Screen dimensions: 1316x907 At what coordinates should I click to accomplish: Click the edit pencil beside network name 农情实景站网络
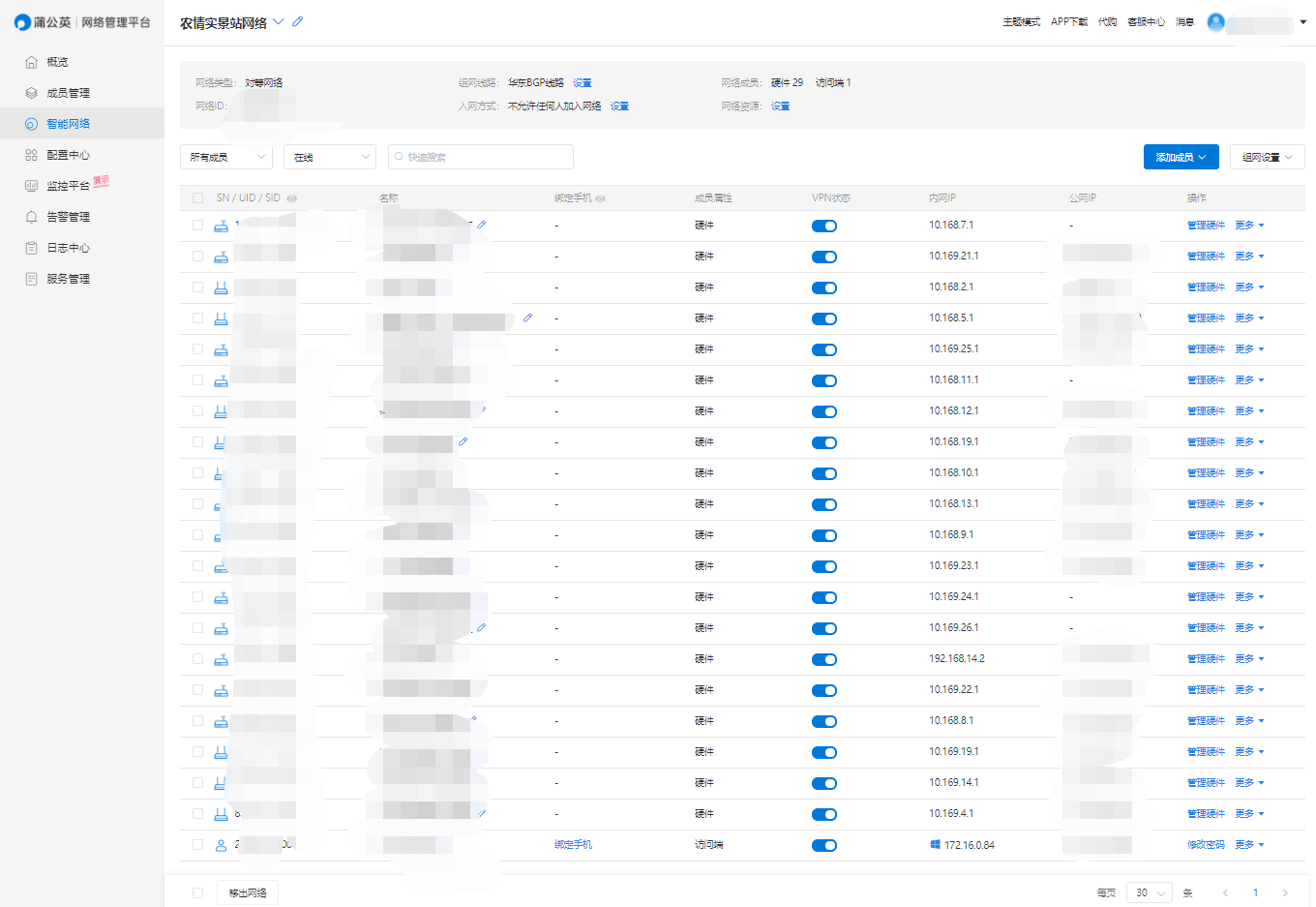tap(298, 21)
